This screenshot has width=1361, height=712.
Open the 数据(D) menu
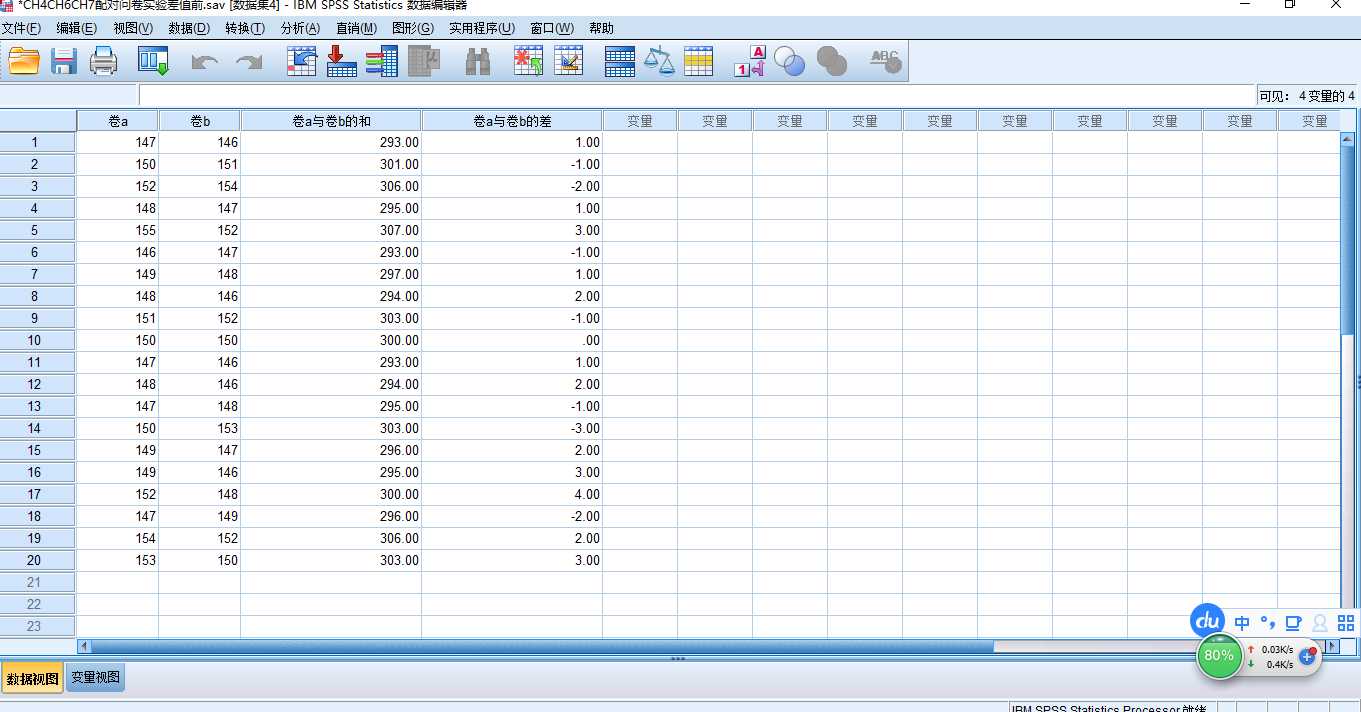tap(189, 28)
